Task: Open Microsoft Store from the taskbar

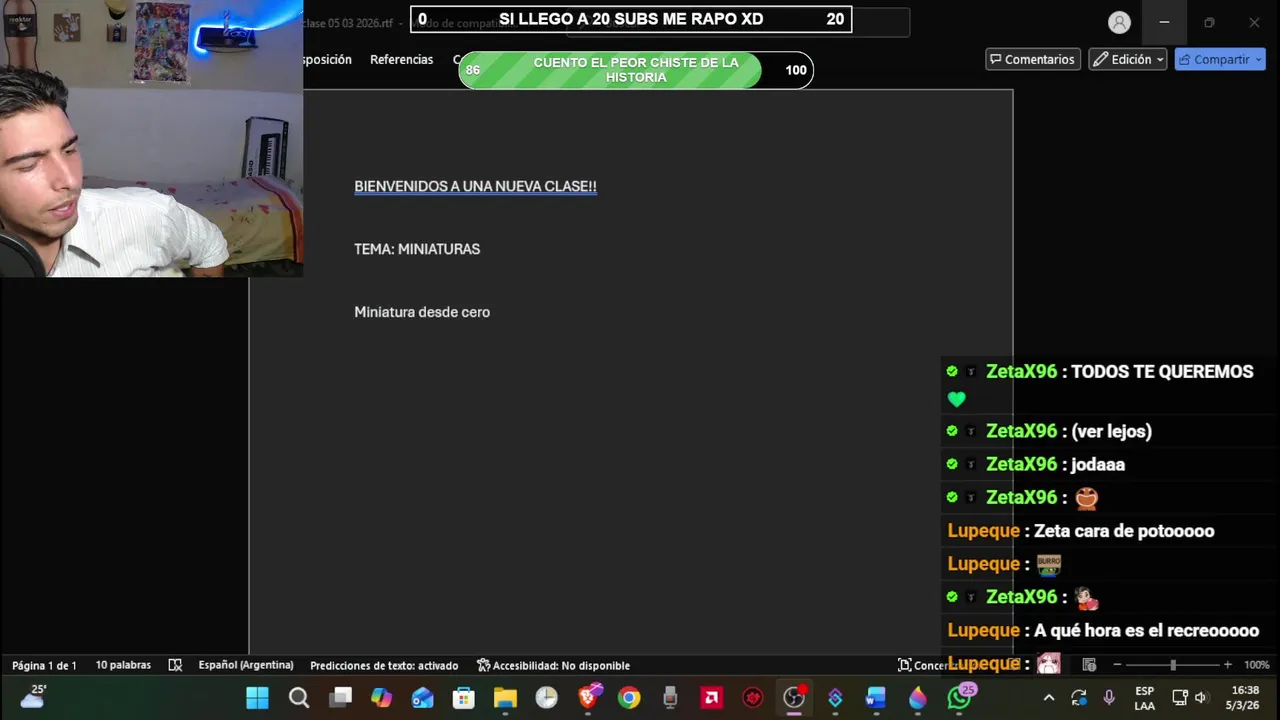Action: 463,698
